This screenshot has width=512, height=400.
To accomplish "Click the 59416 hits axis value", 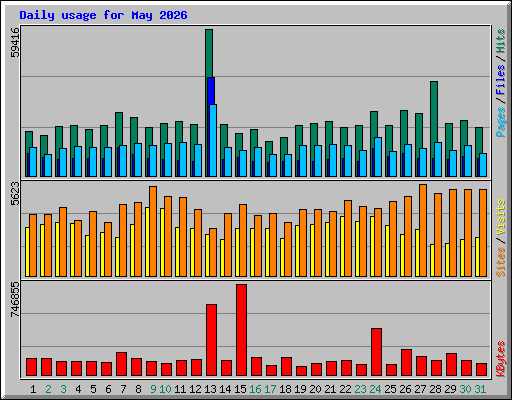I will [x=15, y=42].
